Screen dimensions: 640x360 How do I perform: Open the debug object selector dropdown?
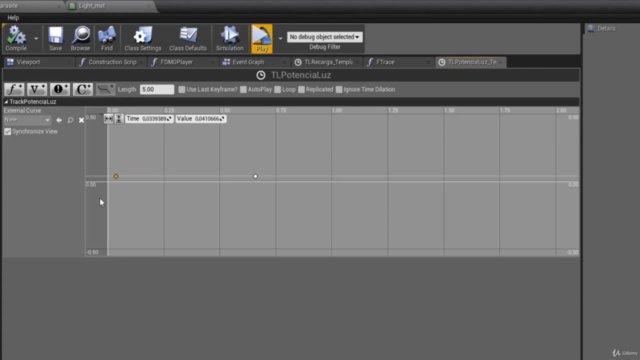tap(324, 37)
